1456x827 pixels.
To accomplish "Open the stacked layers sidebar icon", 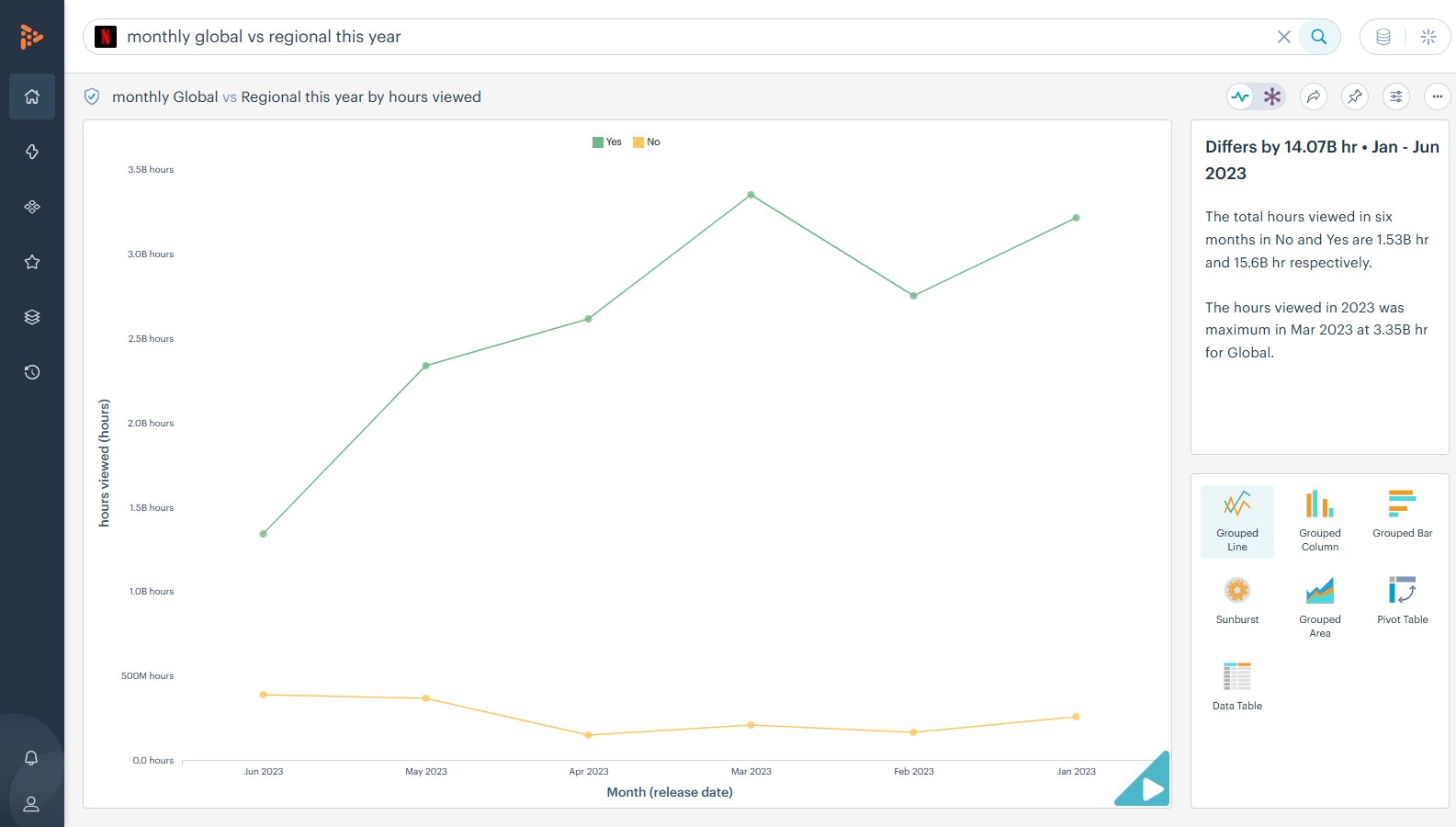I will tap(32, 317).
